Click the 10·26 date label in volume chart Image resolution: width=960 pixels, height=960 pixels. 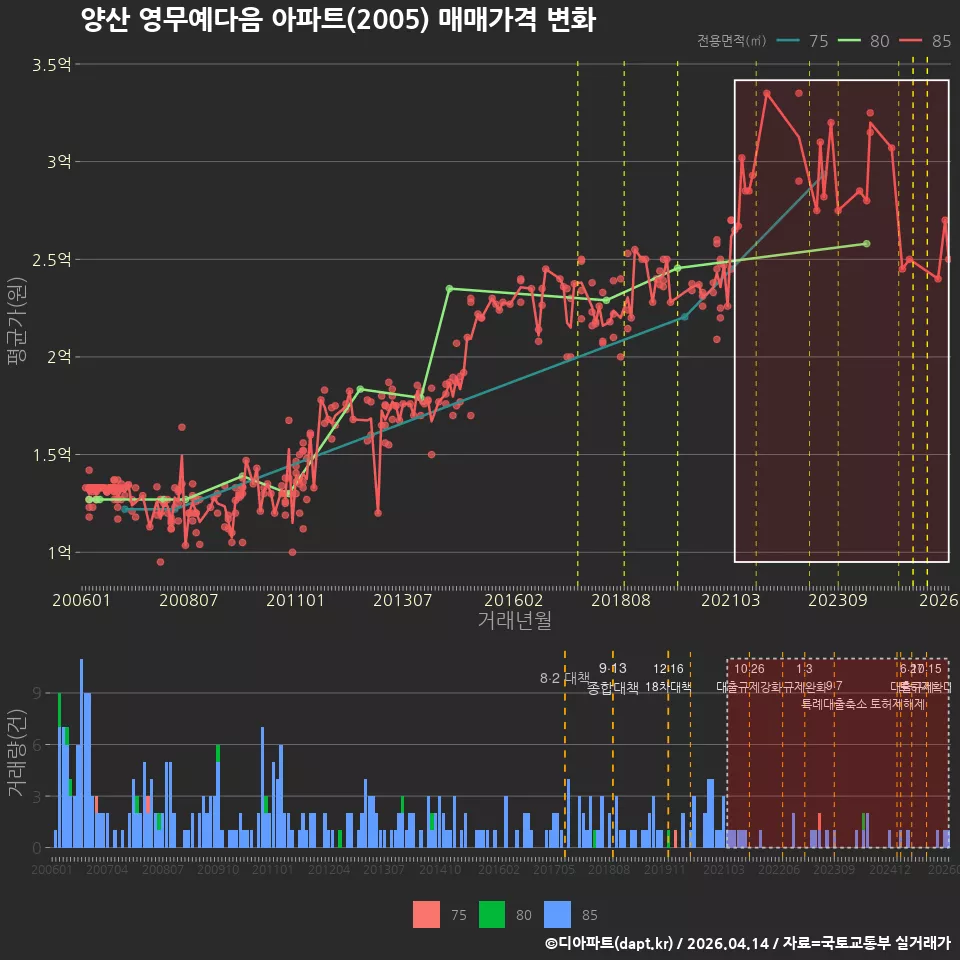pyautogui.click(x=749, y=669)
